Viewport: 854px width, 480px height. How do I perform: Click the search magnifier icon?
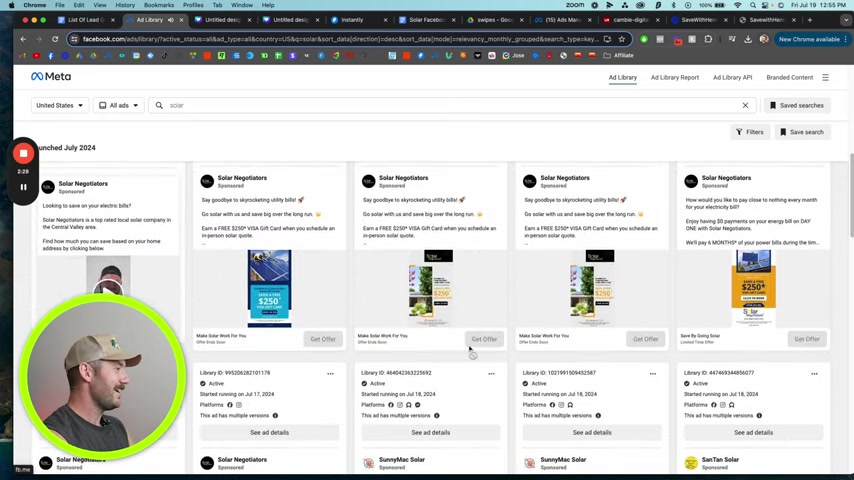point(159,105)
